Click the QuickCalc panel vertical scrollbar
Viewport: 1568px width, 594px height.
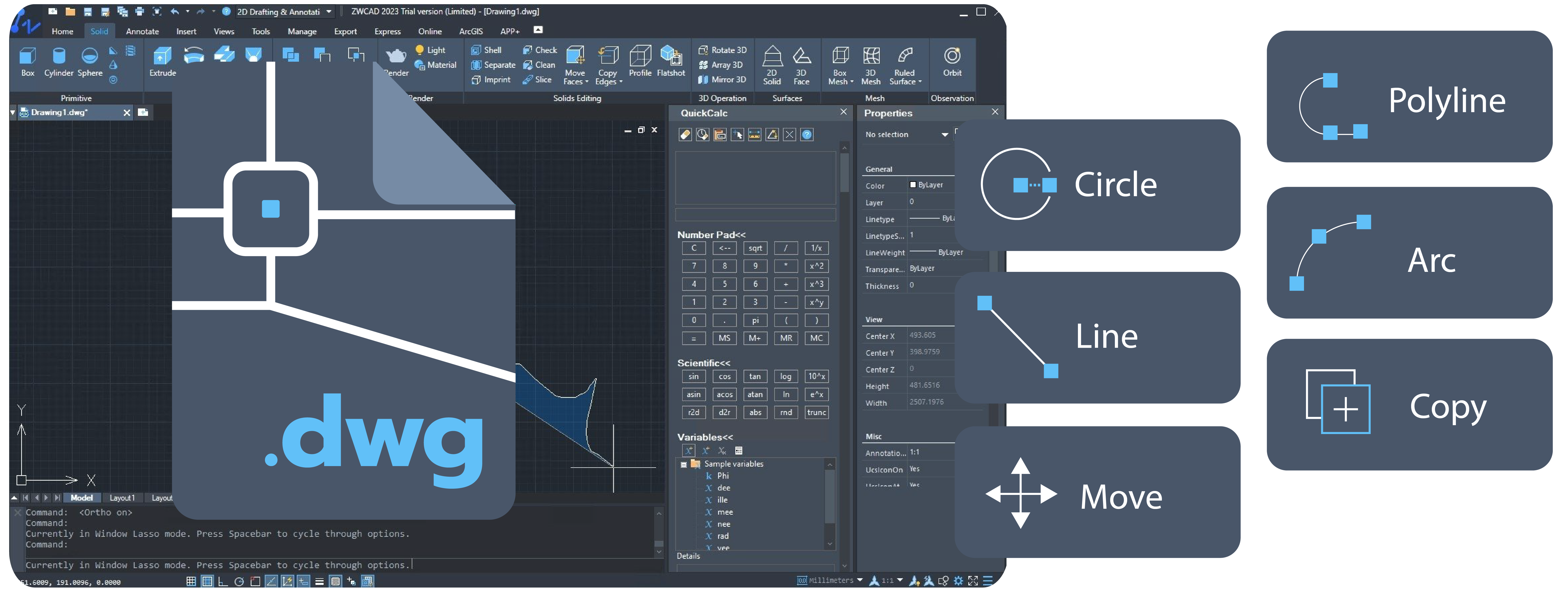pyautogui.click(x=844, y=356)
